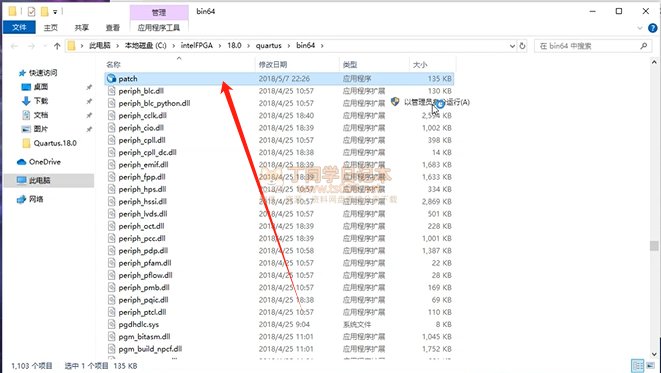Select periph_cpll_dc.dll file

148,152
